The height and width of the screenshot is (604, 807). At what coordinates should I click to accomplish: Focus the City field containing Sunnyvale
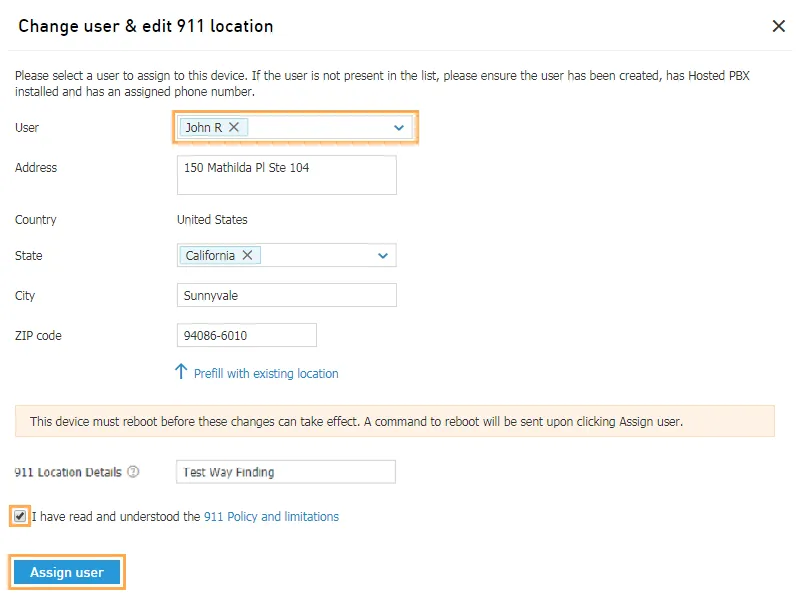pyautogui.click(x=287, y=295)
